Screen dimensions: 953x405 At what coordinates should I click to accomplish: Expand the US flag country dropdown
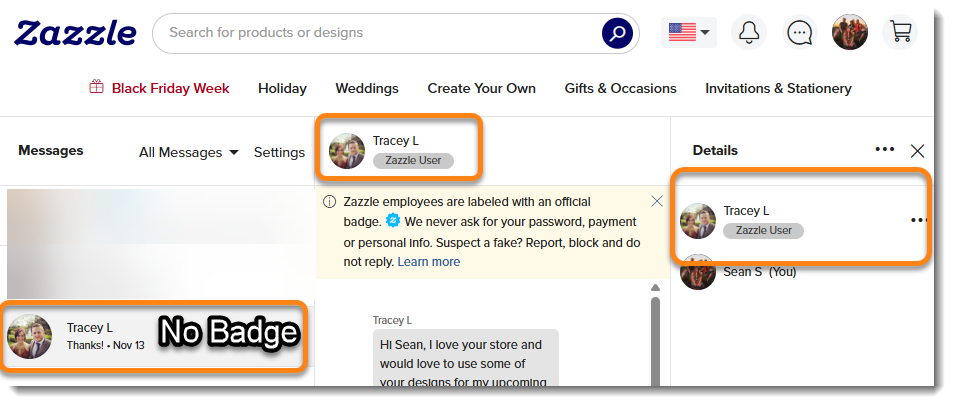pyautogui.click(x=689, y=33)
